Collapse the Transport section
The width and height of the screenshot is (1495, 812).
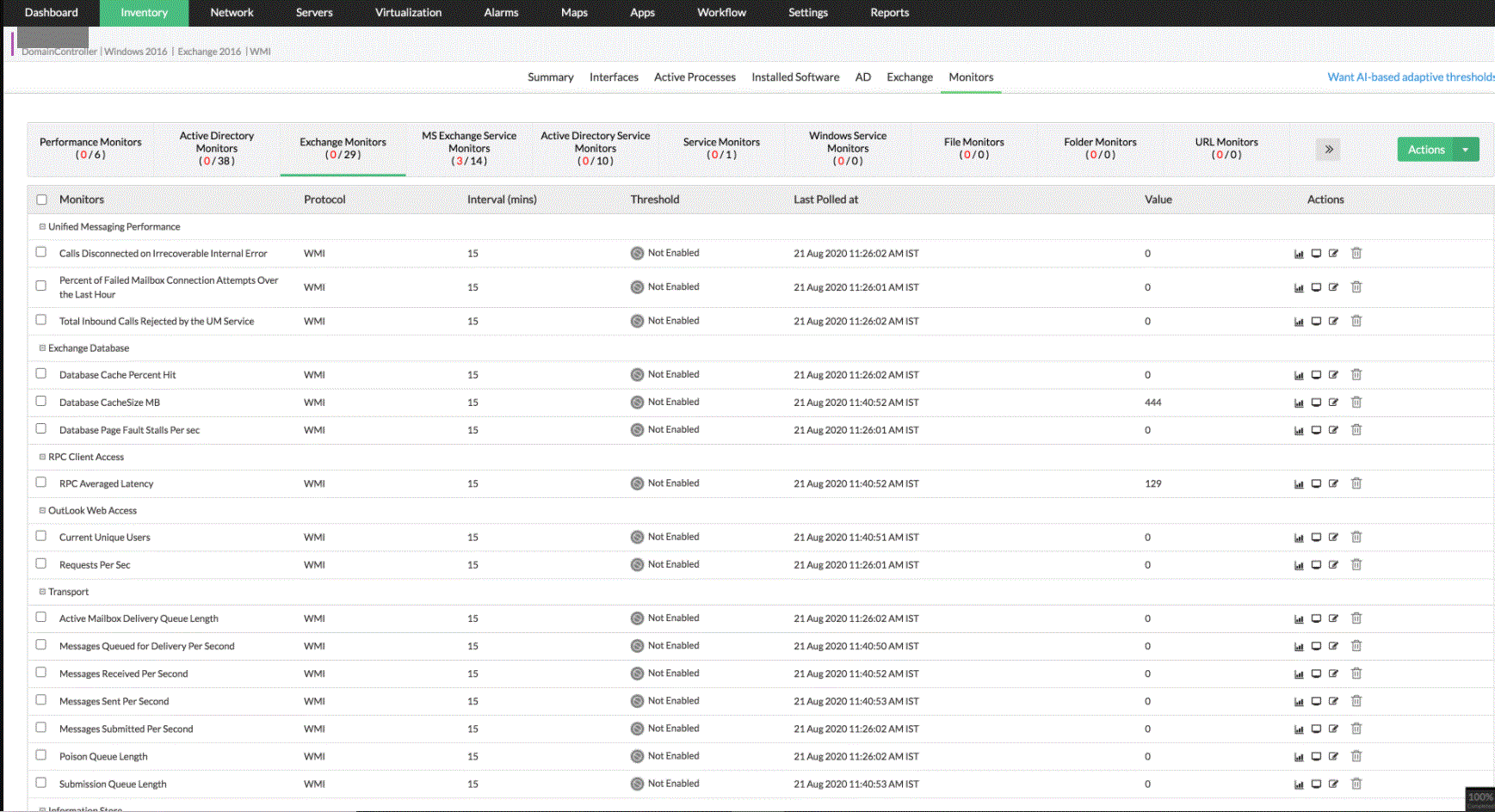click(x=42, y=591)
